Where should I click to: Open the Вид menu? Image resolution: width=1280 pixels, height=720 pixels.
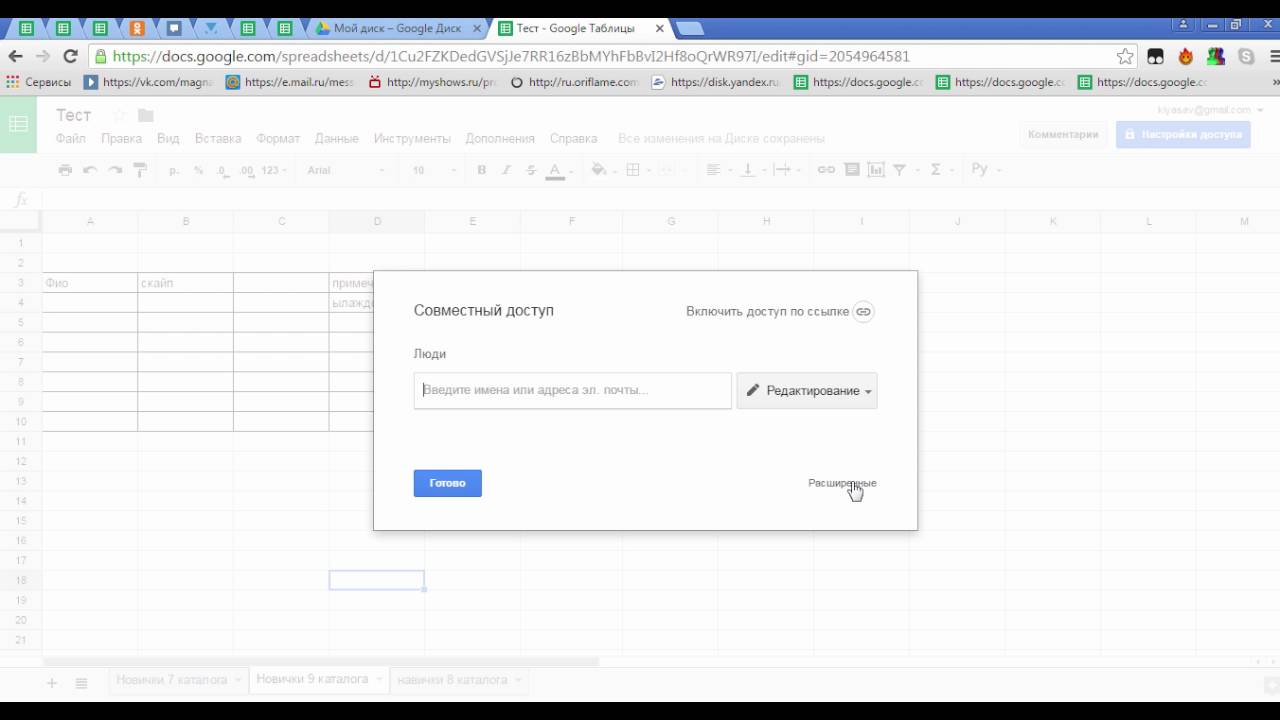click(x=168, y=139)
